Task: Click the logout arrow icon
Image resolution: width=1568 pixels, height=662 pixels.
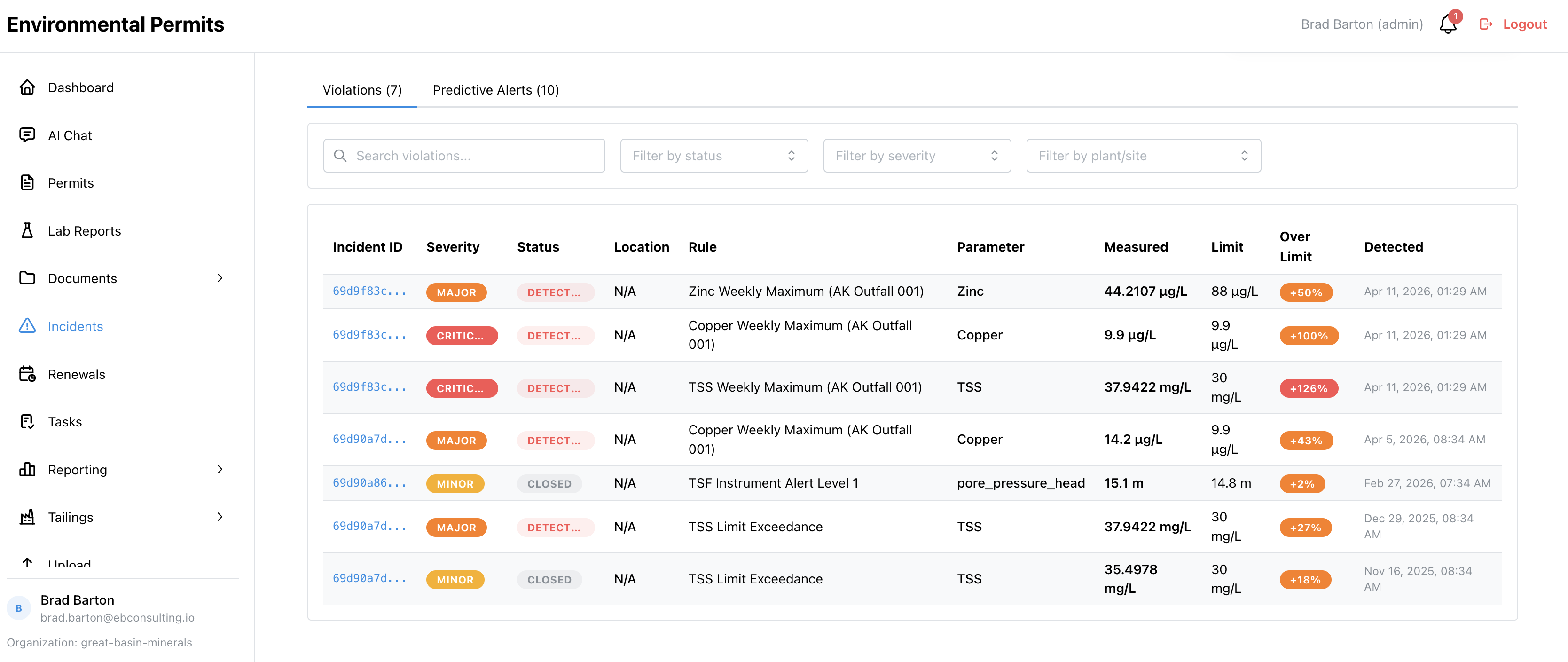Action: click(x=1485, y=24)
